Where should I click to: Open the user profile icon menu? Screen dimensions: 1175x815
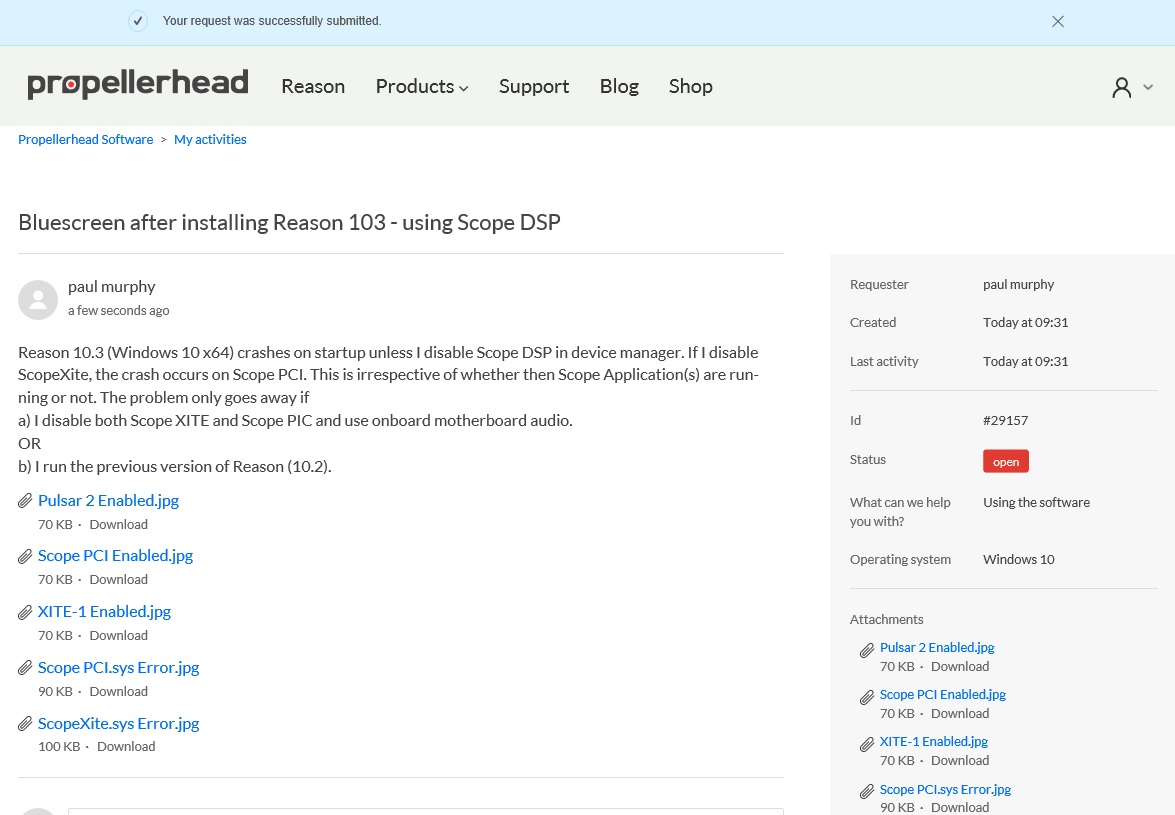pyautogui.click(x=1122, y=88)
